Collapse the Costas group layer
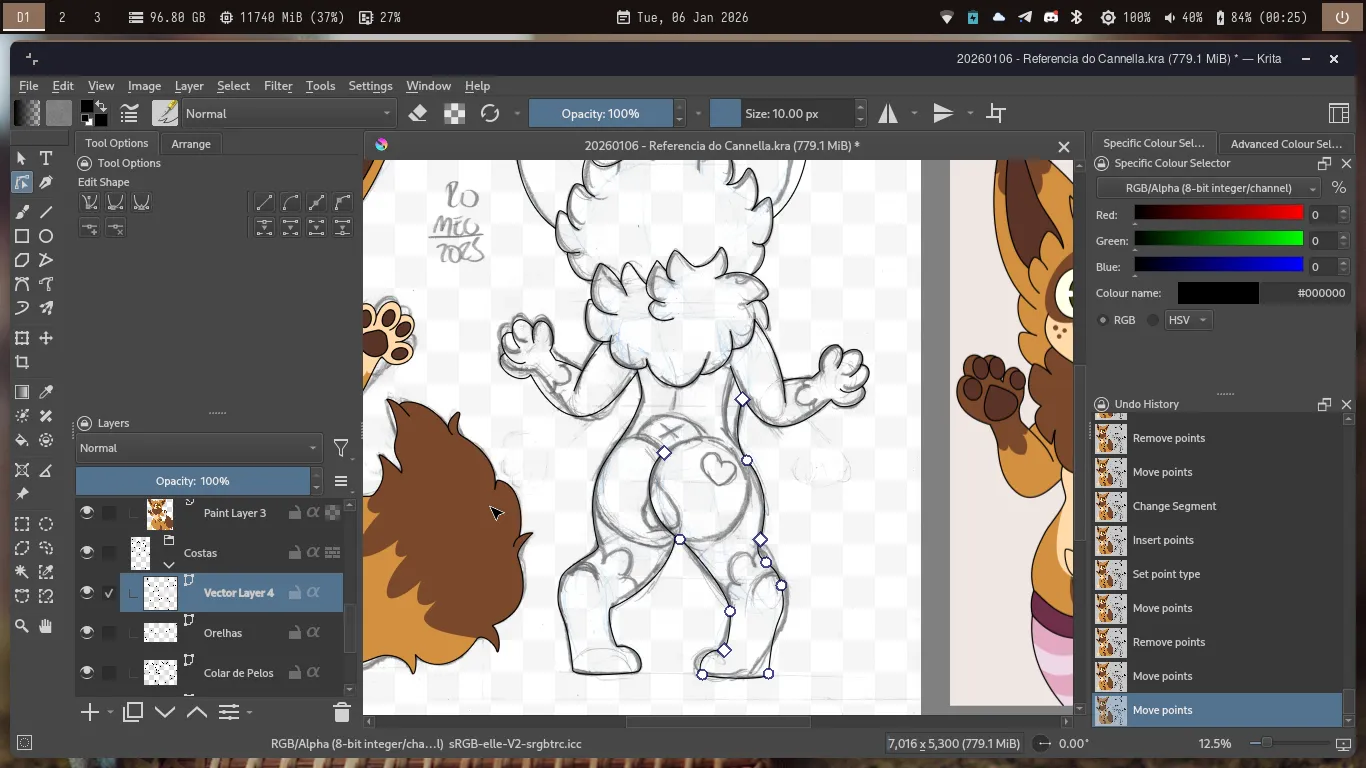This screenshot has width=1366, height=768. [x=169, y=565]
